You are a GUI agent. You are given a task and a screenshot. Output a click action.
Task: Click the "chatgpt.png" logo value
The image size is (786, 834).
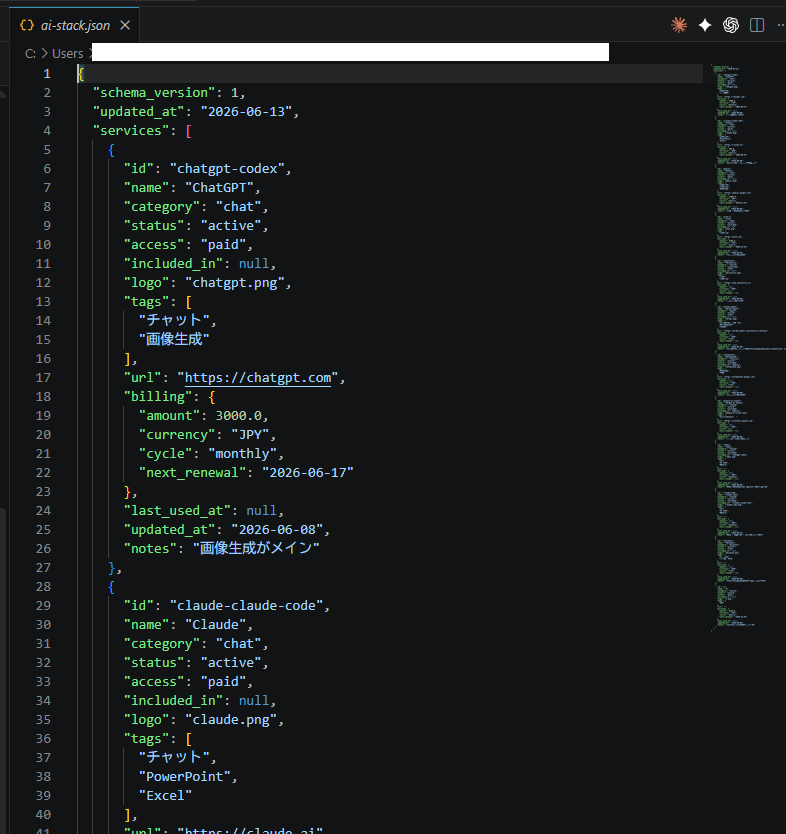click(235, 282)
